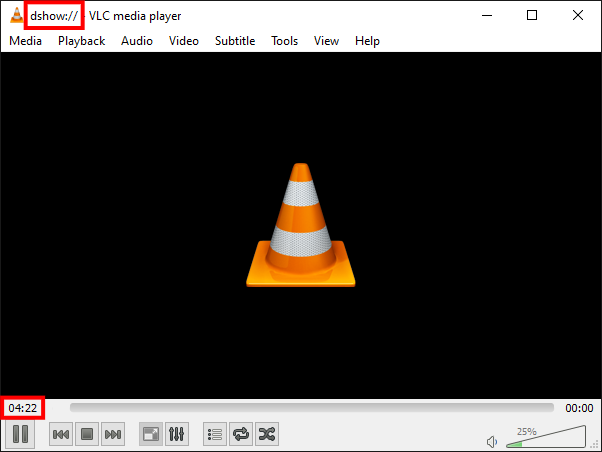Mute audio via the speaker icon

[492, 442]
